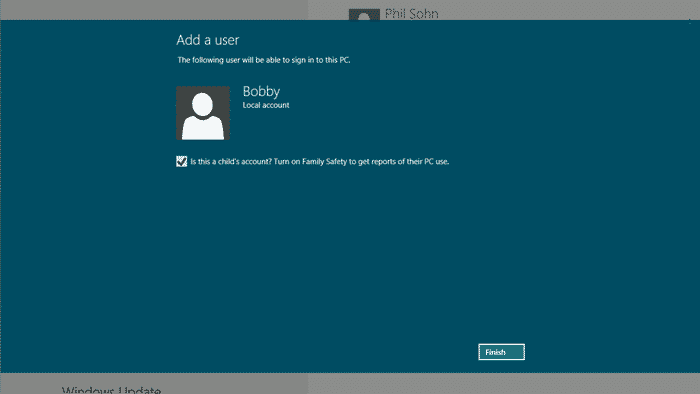
Task: Uncheck the child's account Family Safety checkbox
Action: point(181,162)
